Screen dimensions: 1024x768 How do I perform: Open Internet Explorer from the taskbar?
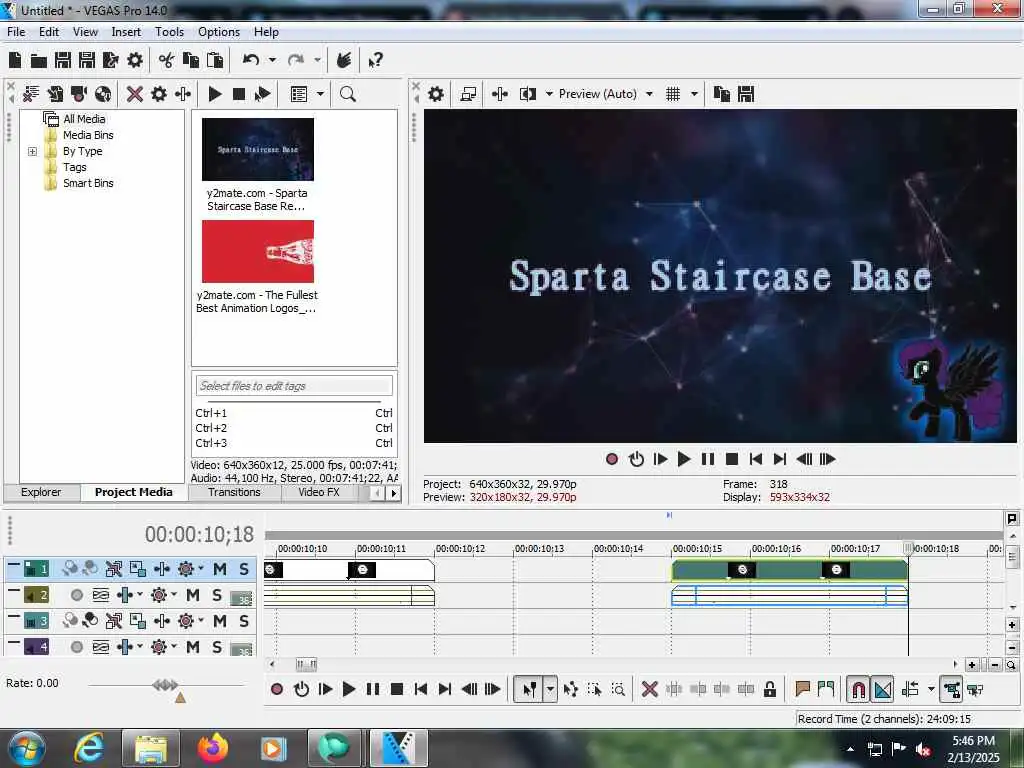point(89,748)
